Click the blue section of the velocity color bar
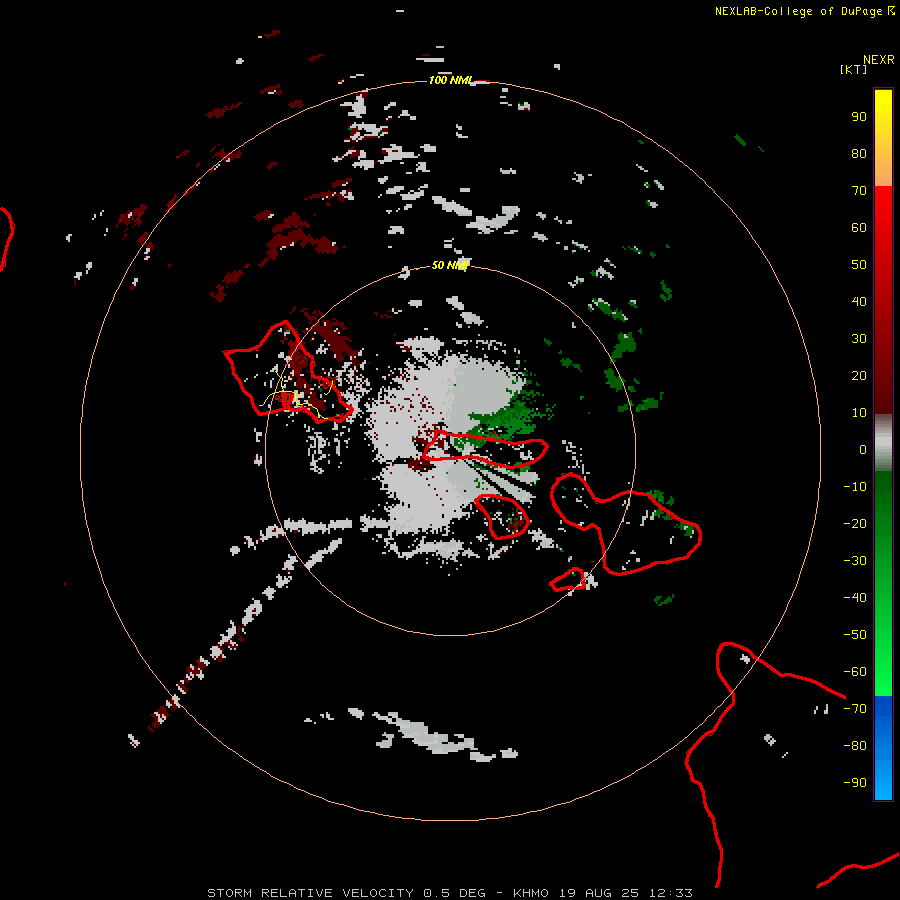This screenshot has width=900, height=900. (883, 747)
